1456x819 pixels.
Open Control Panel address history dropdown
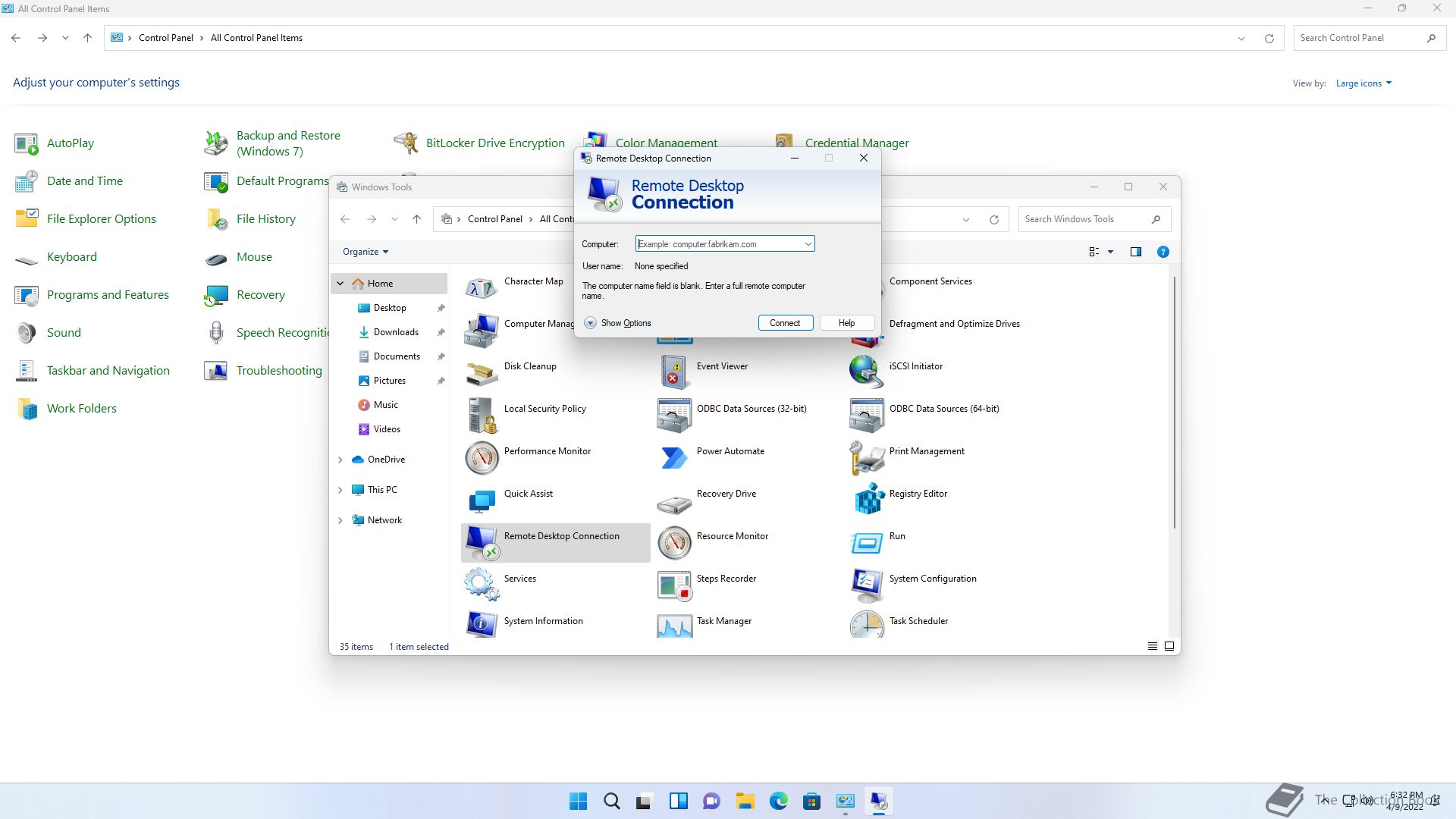point(1241,38)
